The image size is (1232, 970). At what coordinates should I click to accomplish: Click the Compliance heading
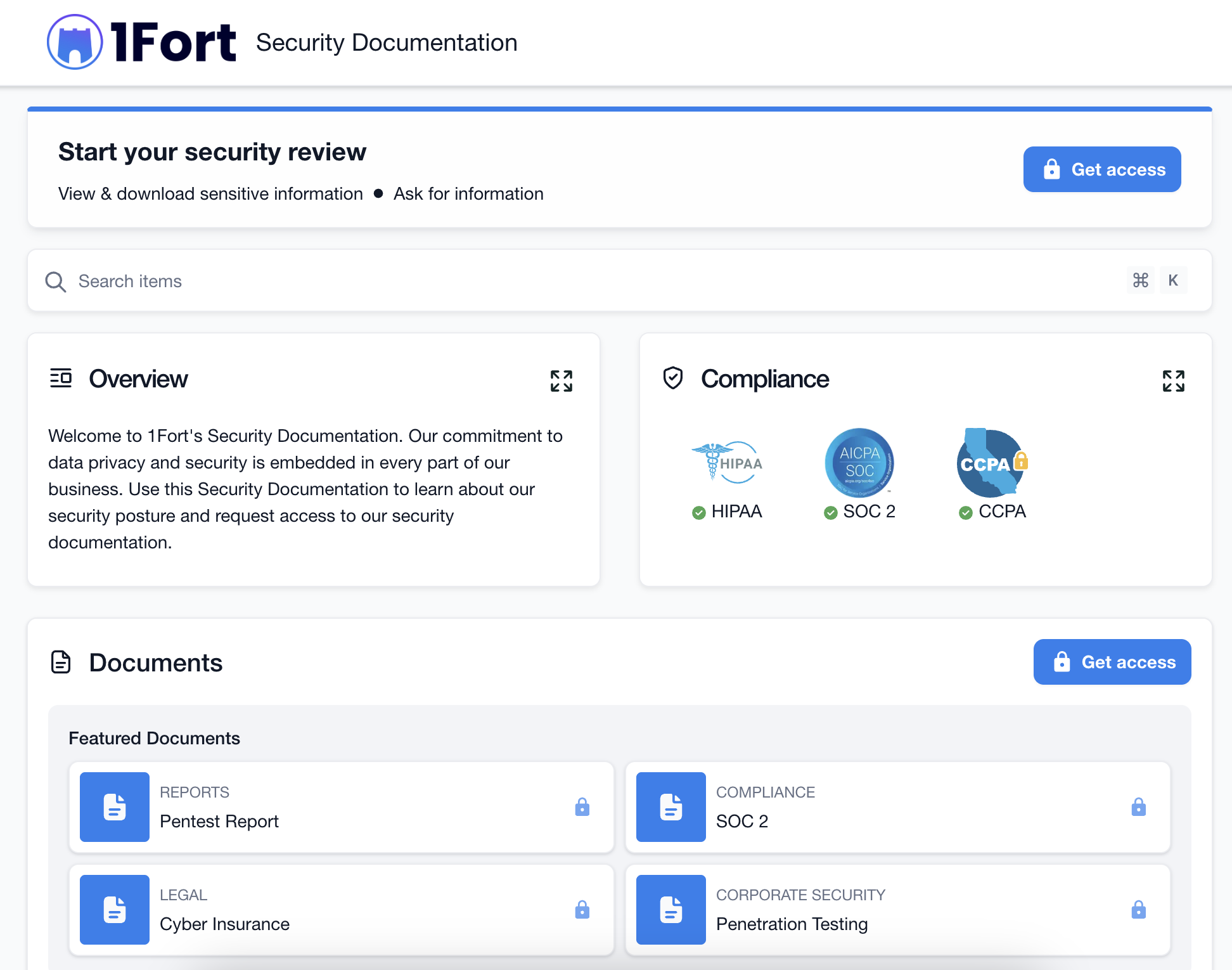tap(765, 378)
